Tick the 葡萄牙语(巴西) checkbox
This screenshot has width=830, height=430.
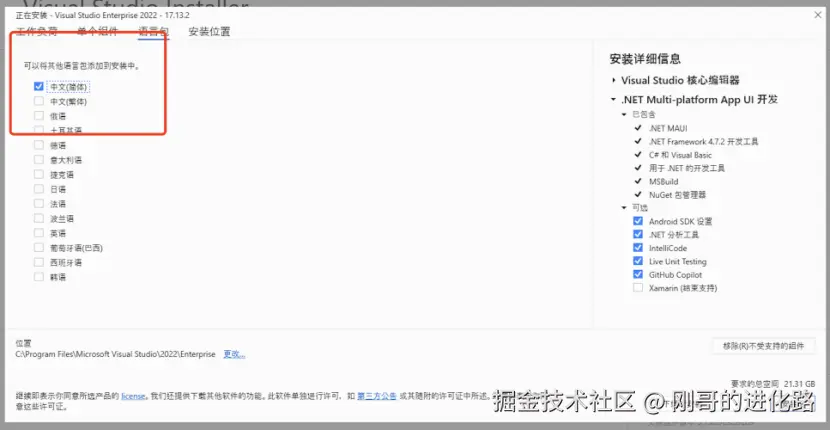(39, 247)
